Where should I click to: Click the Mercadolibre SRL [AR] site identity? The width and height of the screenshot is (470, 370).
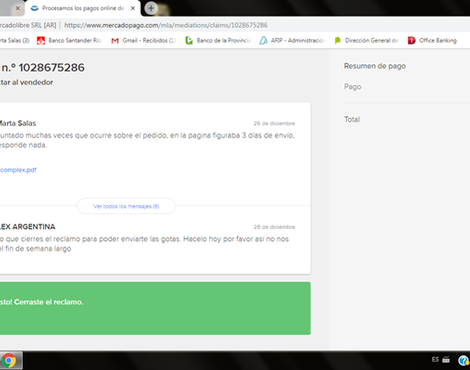point(28,25)
